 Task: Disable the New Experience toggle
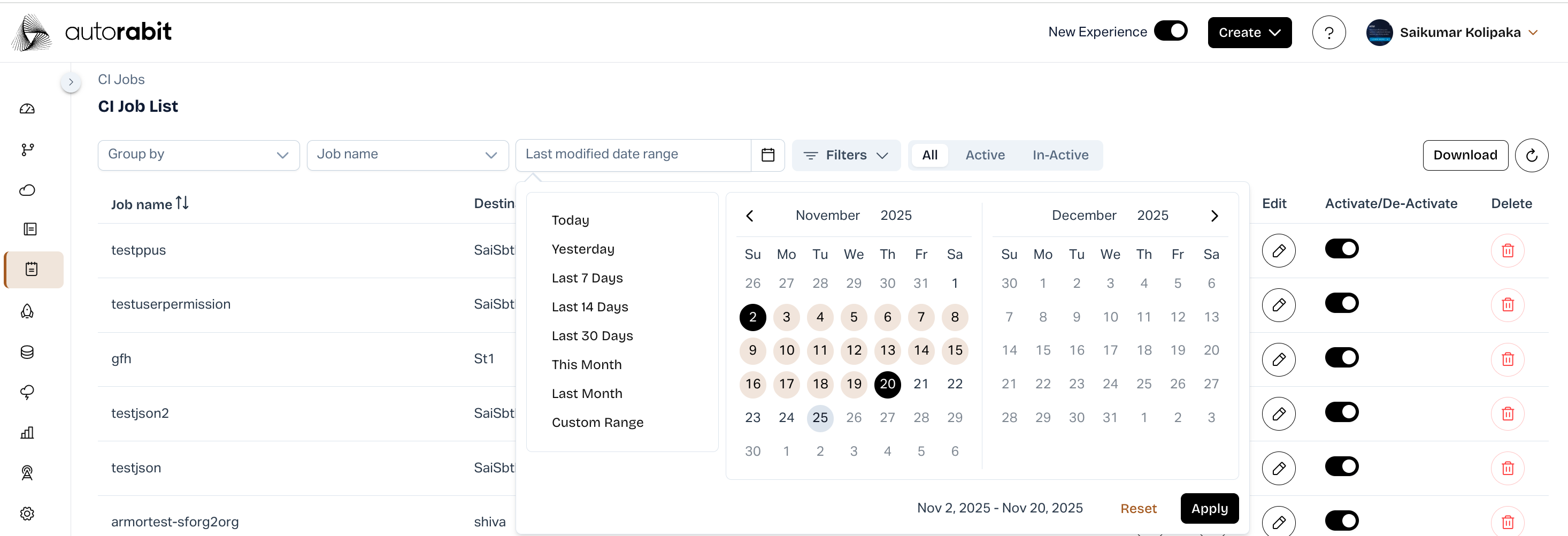click(x=1170, y=31)
